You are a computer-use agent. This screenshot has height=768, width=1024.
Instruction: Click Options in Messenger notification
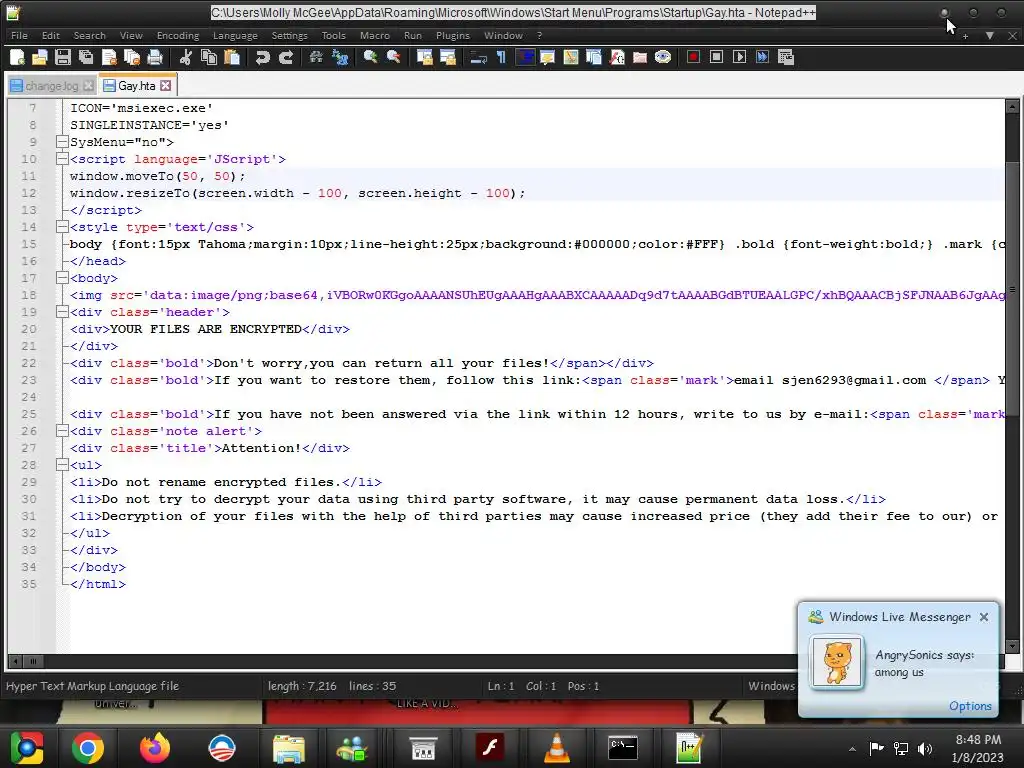[x=970, y=706]
